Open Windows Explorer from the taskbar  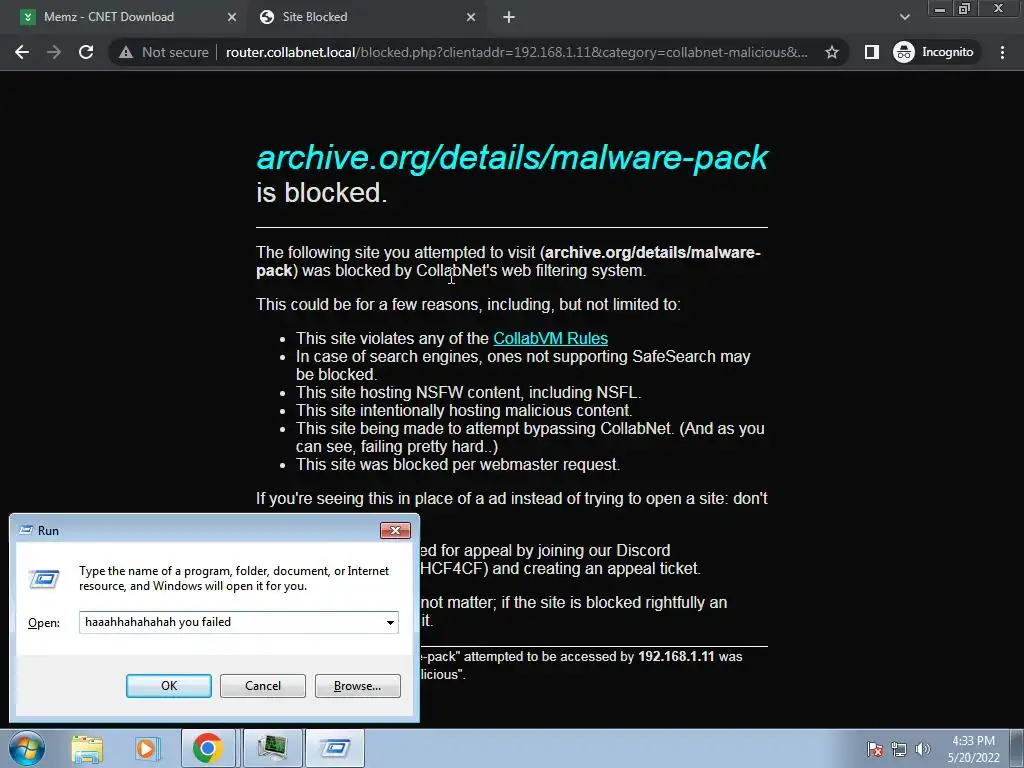pos(87,748)
